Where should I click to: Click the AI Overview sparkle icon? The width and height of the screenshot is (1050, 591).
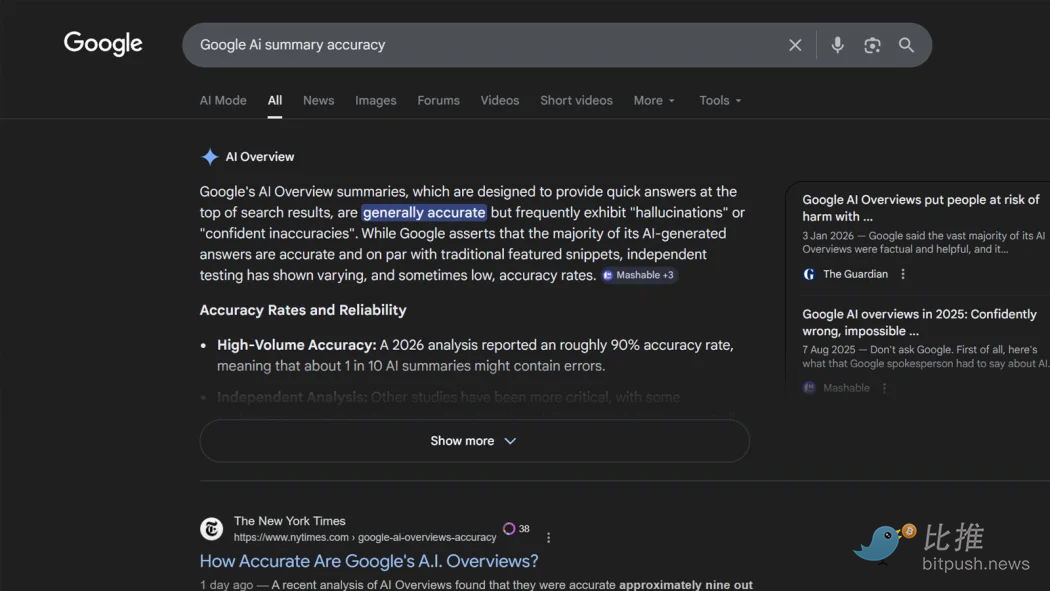(210, 157)
